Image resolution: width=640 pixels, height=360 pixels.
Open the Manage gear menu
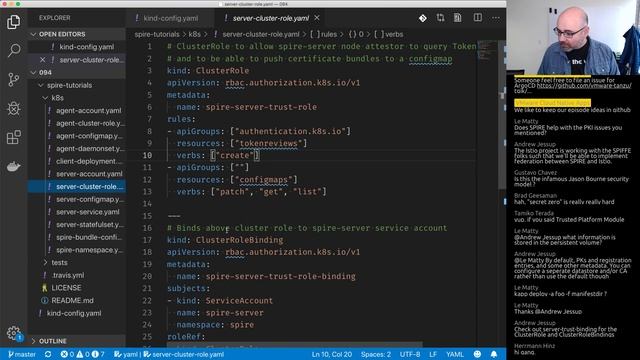(x=13, y=333)
